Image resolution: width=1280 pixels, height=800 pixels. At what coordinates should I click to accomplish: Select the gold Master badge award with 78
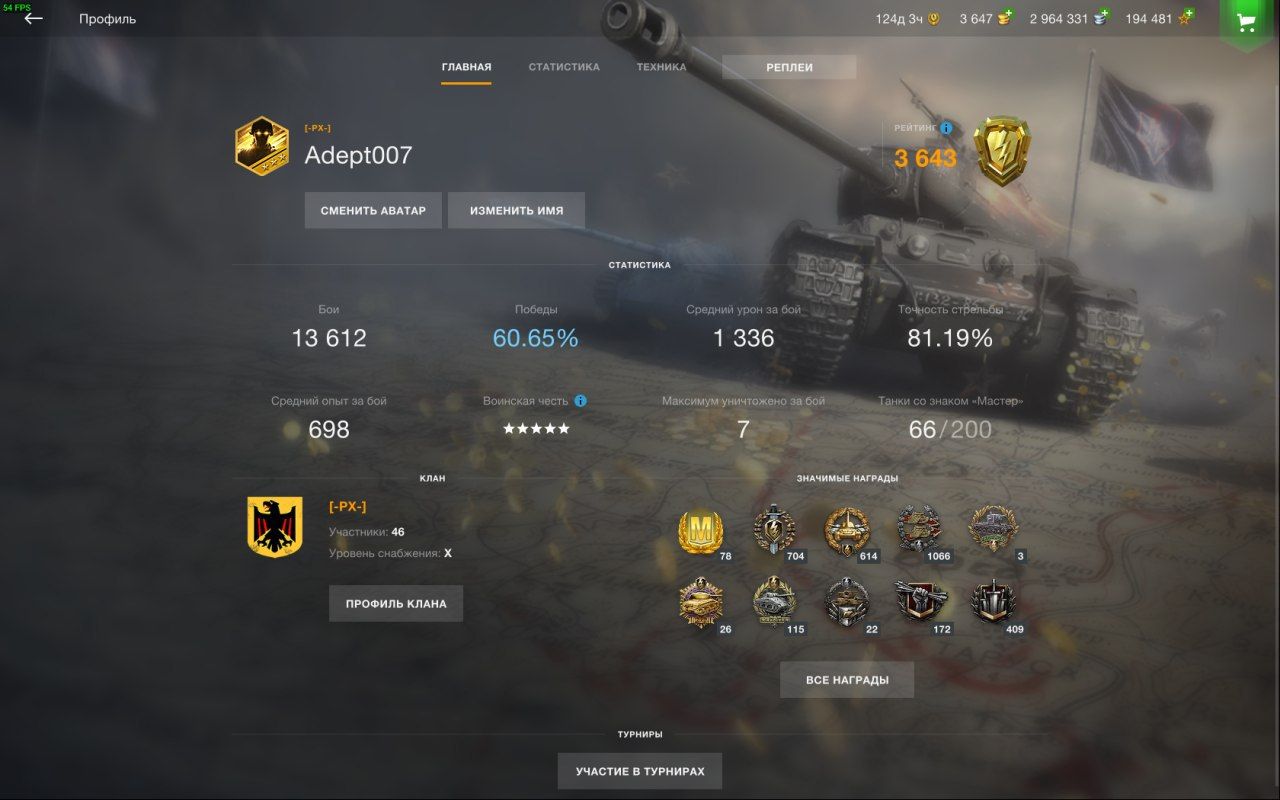702,533
